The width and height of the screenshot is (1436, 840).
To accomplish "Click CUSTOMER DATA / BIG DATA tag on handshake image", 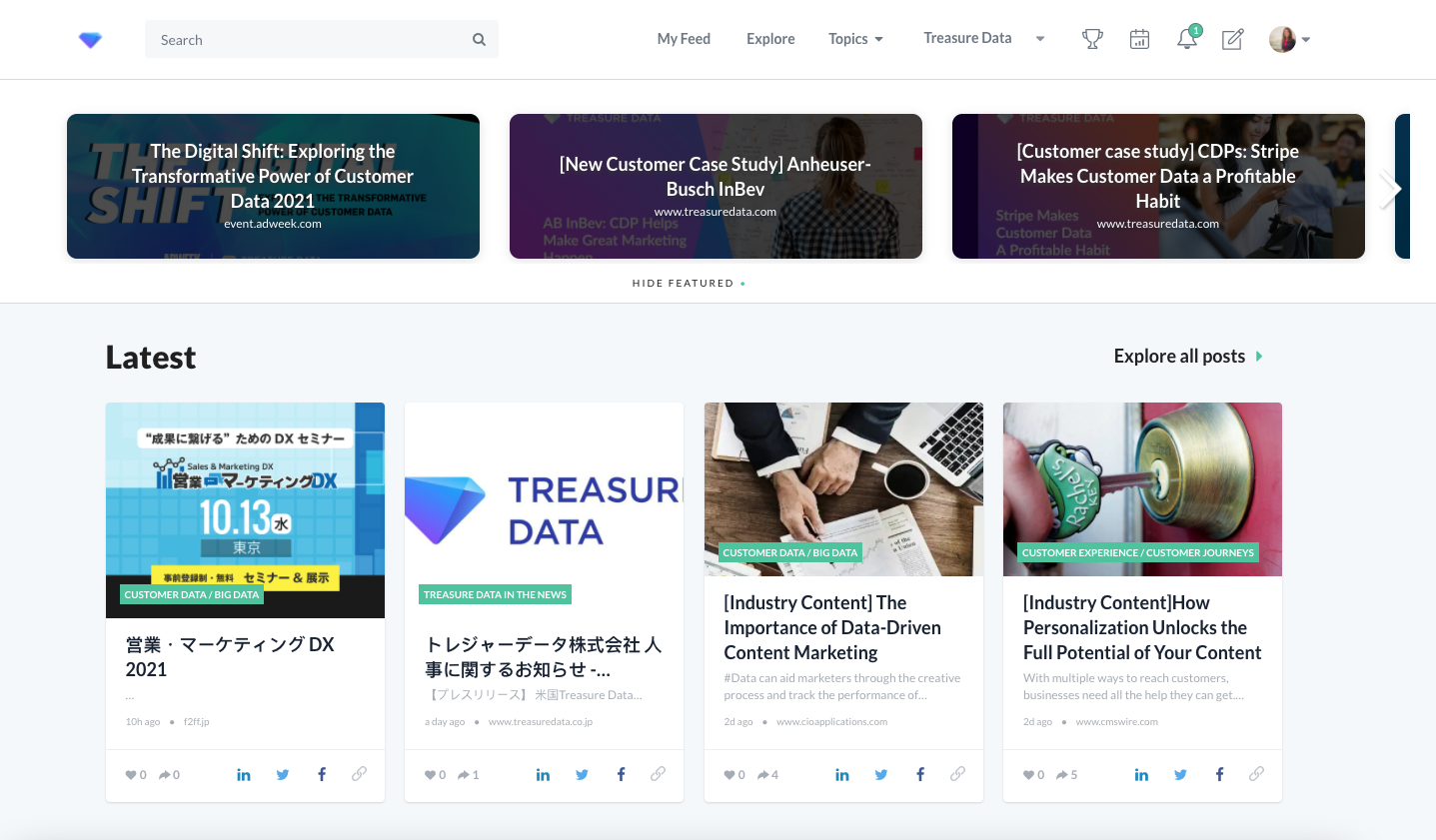I will pos(790,553).
